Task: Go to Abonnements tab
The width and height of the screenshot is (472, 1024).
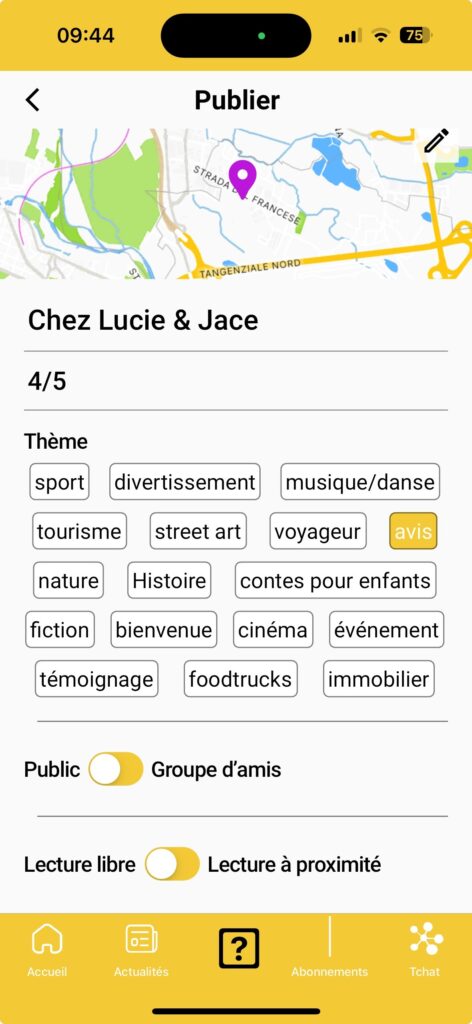Action: pos(330,971)
